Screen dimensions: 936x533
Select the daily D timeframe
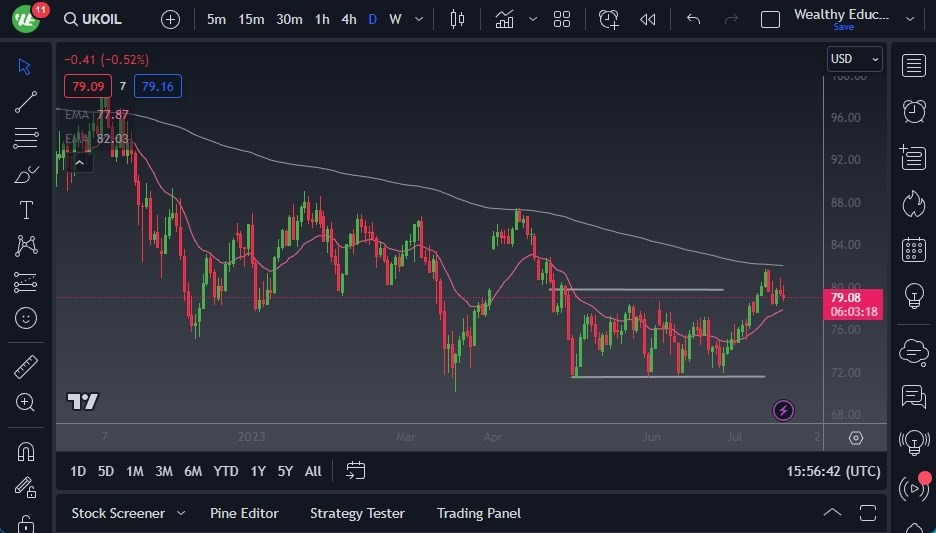pos(372,20)
